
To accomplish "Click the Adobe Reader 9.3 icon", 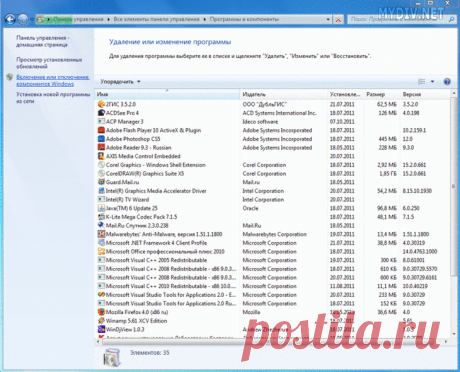I will click(101, 147).
